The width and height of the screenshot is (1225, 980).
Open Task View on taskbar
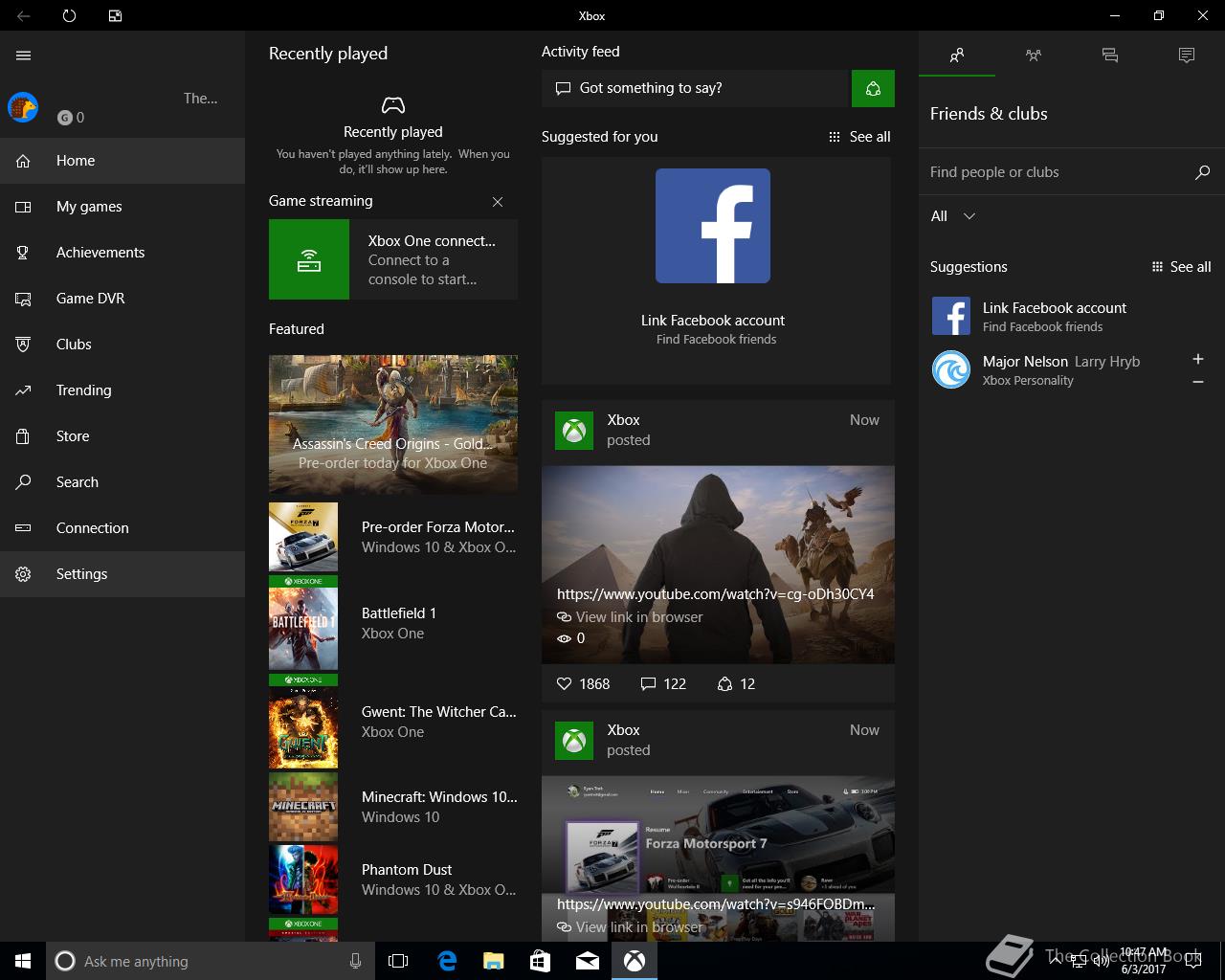point(398,961)
